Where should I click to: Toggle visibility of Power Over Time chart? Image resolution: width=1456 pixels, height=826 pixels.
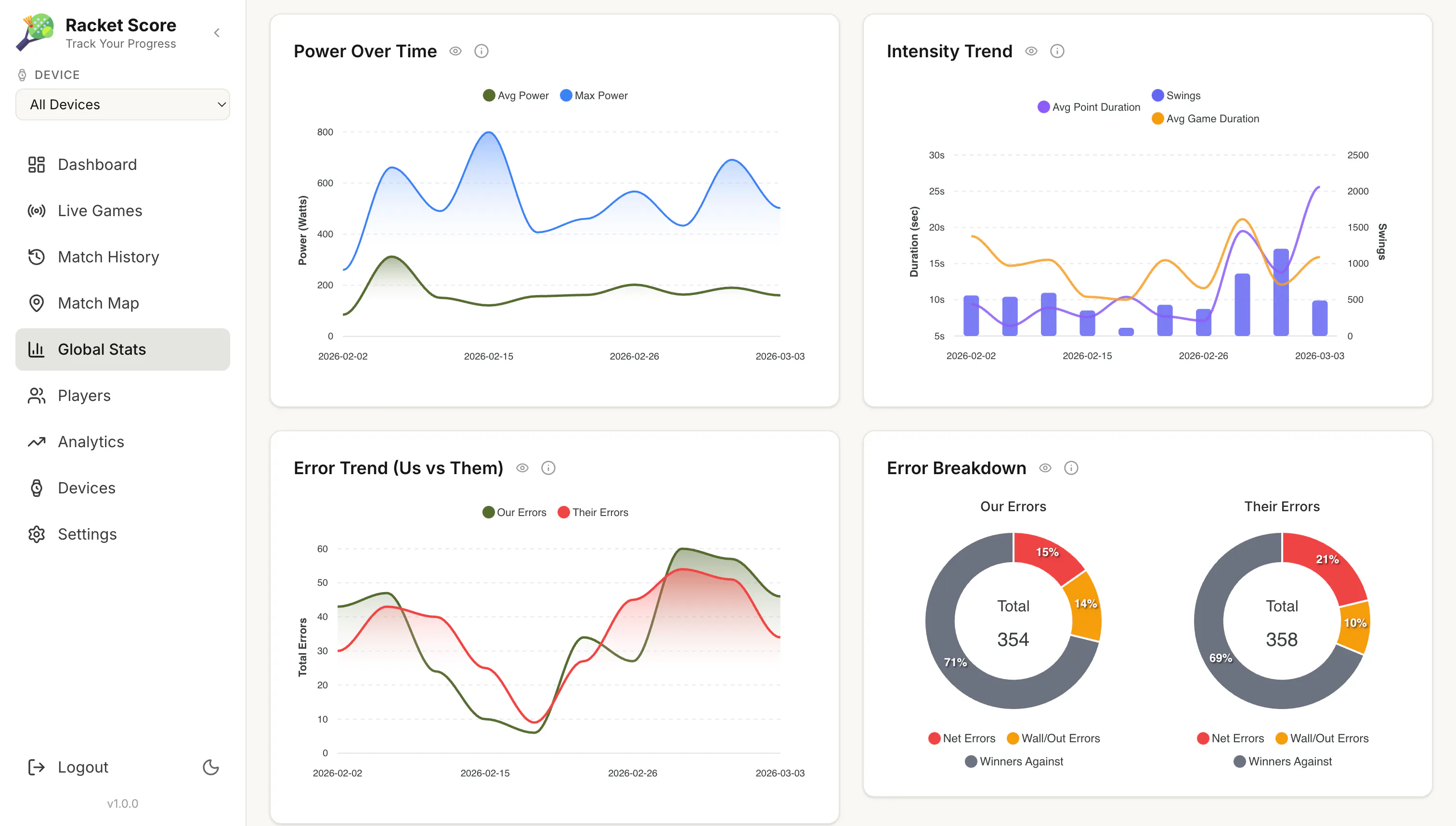coord(455,51)
